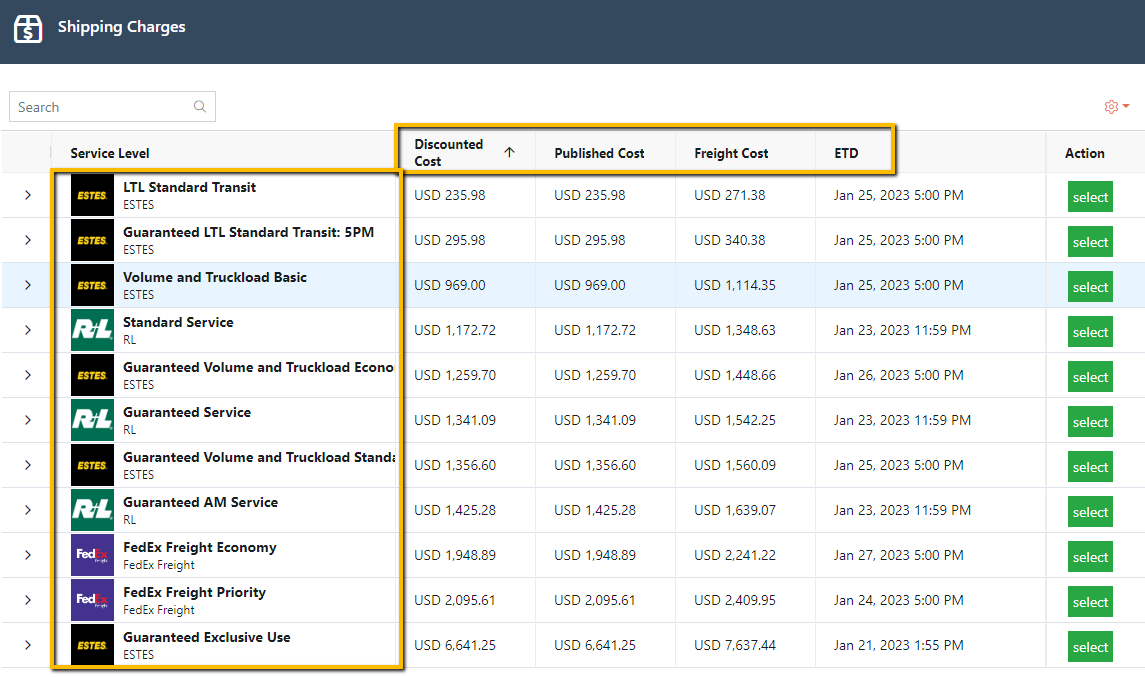The height and width of the screenshot is (677, 1145).
Task: Select the USD 295.98 Guaranteed LTL rate
Action: 1090,242
